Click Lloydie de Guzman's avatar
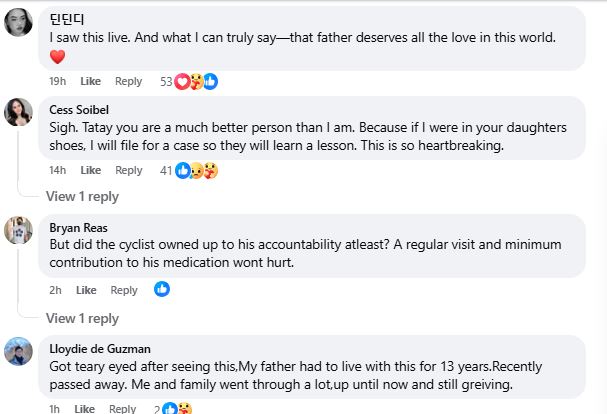The height and width of the screenshot is (414, 607). (19, 351)
